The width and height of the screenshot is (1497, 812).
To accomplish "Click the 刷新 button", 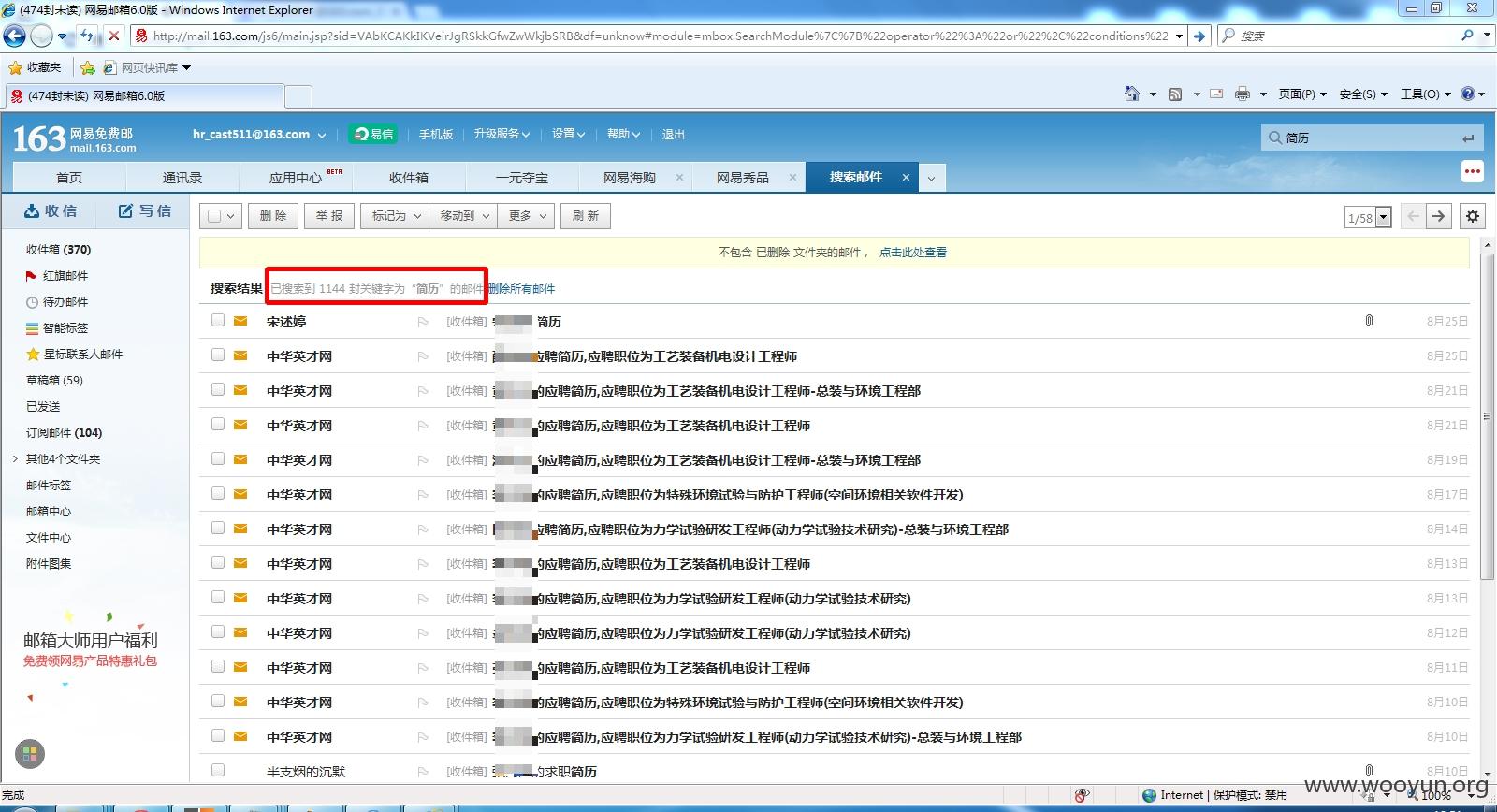I will pyautogui.click(x=586, y=216).
